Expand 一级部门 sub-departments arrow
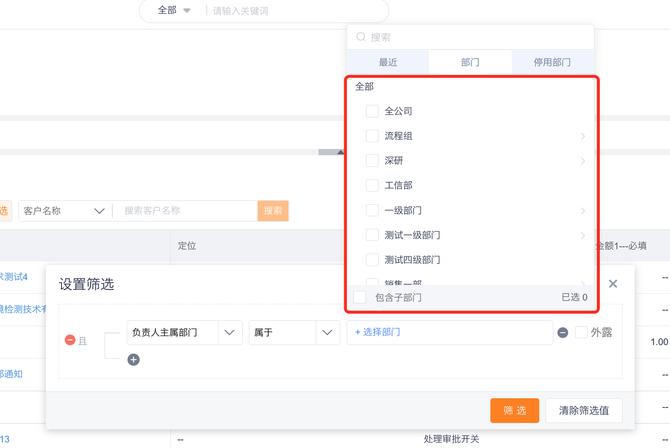This screenshot has width=670, height=448. pyautogui.click(x=582, y=211)
